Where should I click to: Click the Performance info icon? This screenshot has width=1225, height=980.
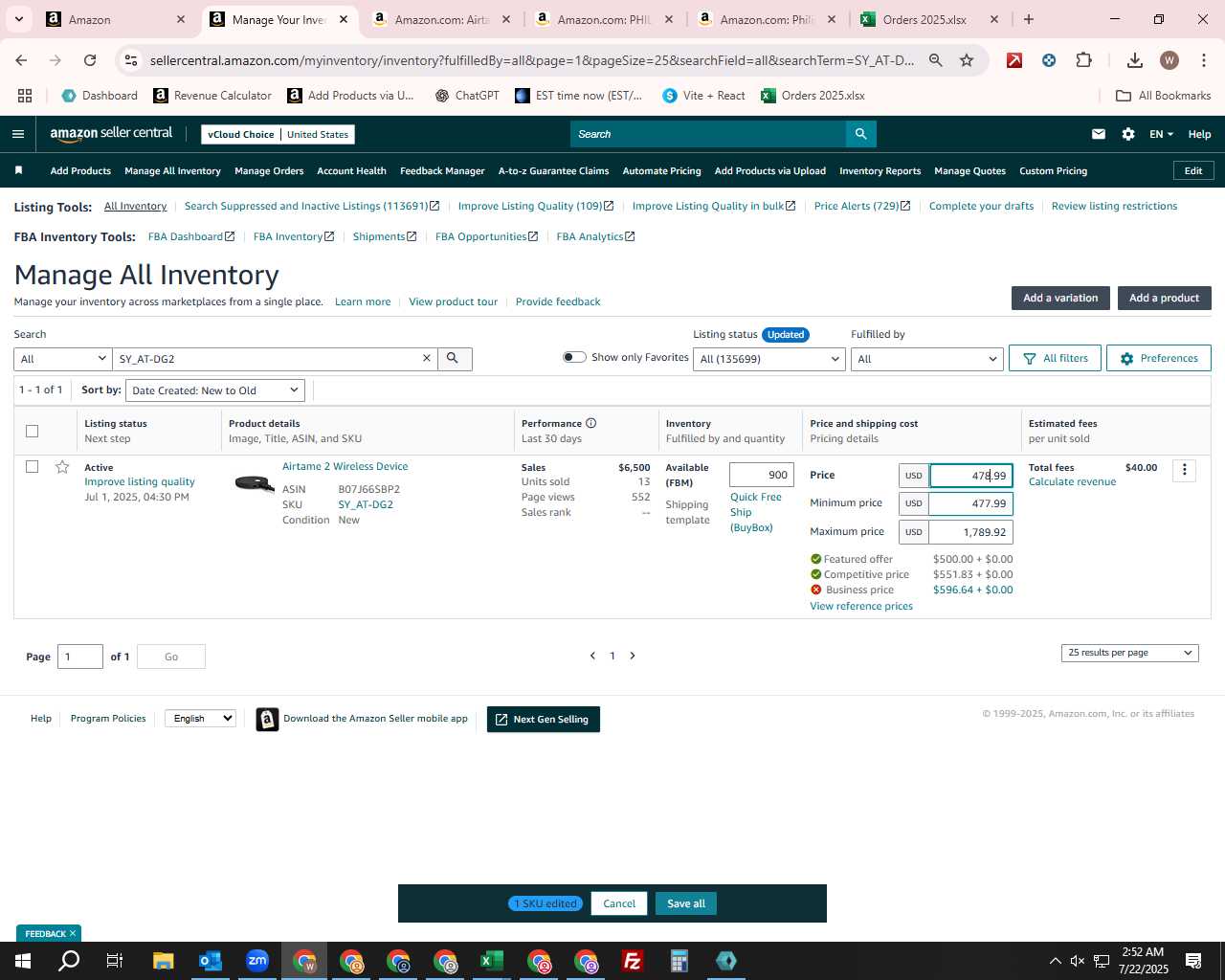(x=591, y=423)
